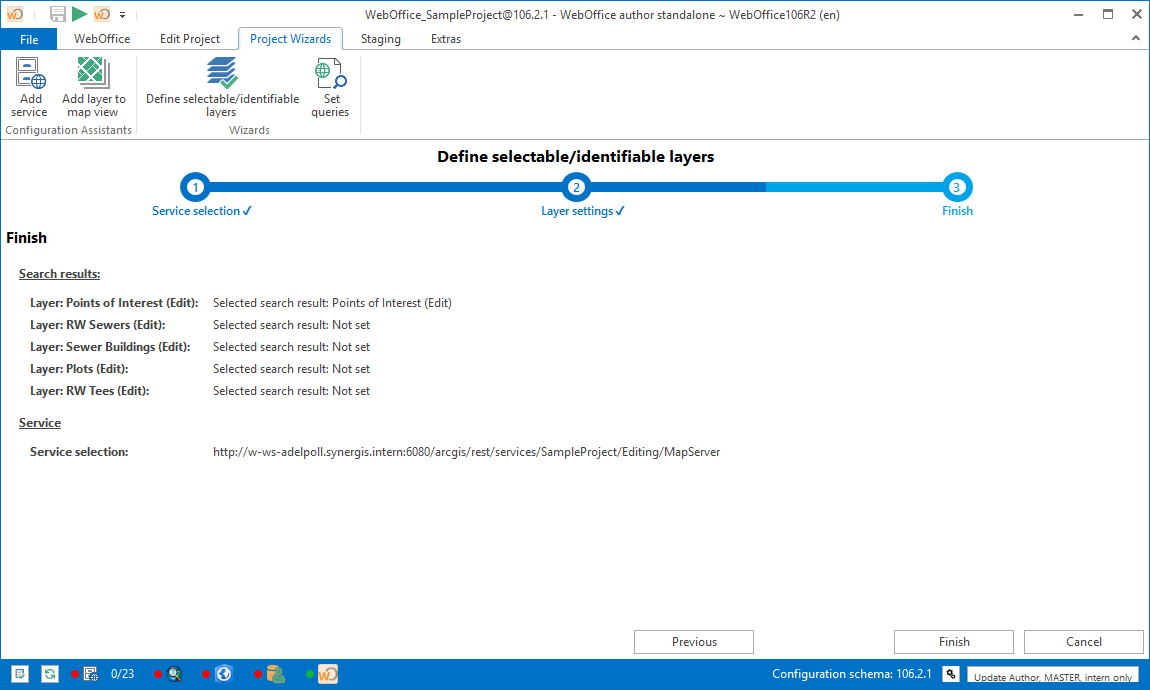Open the gears icon near the configuration schema
The image size is (1150, 690).
[x=950, y=673]
